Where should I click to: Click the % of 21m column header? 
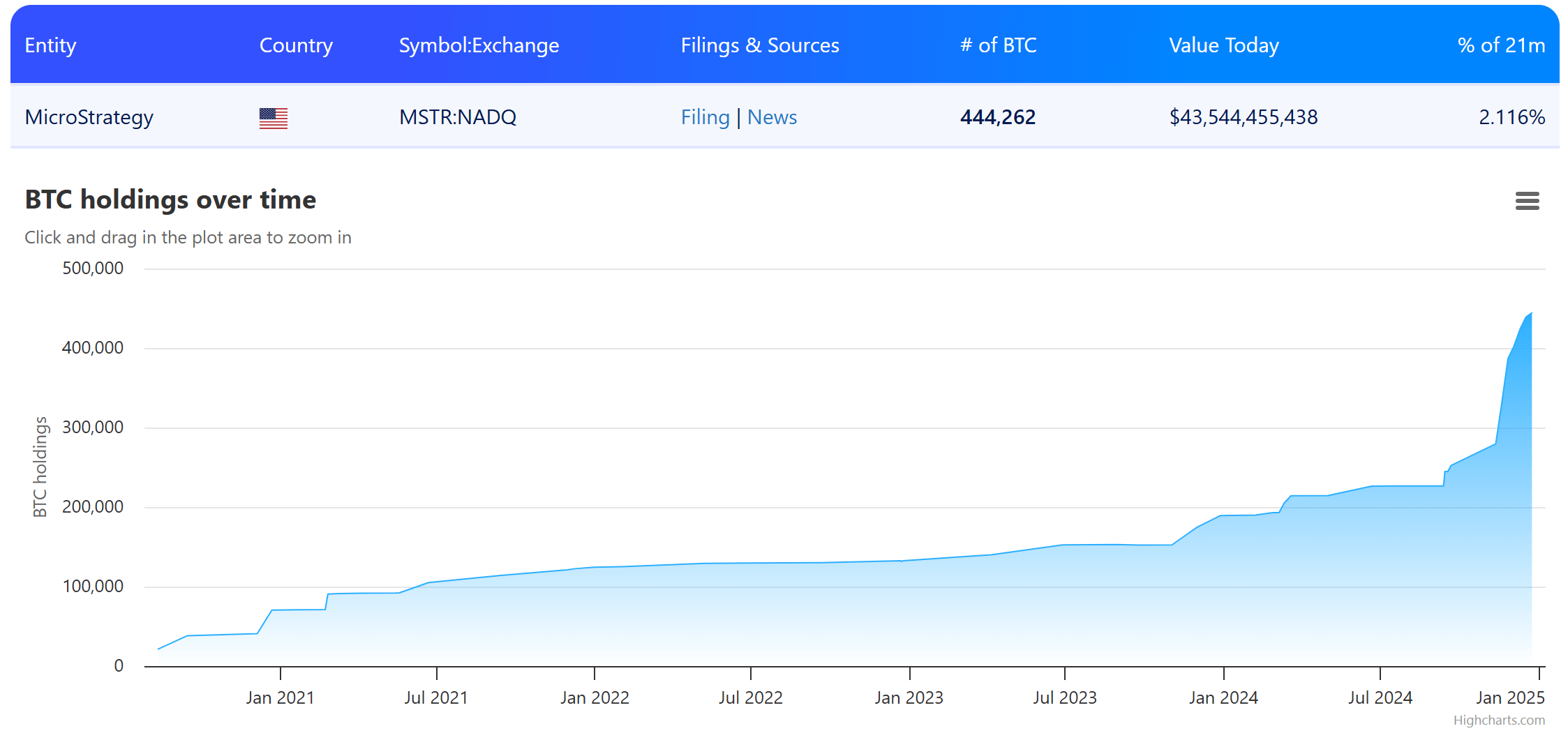click(1501, 45)
